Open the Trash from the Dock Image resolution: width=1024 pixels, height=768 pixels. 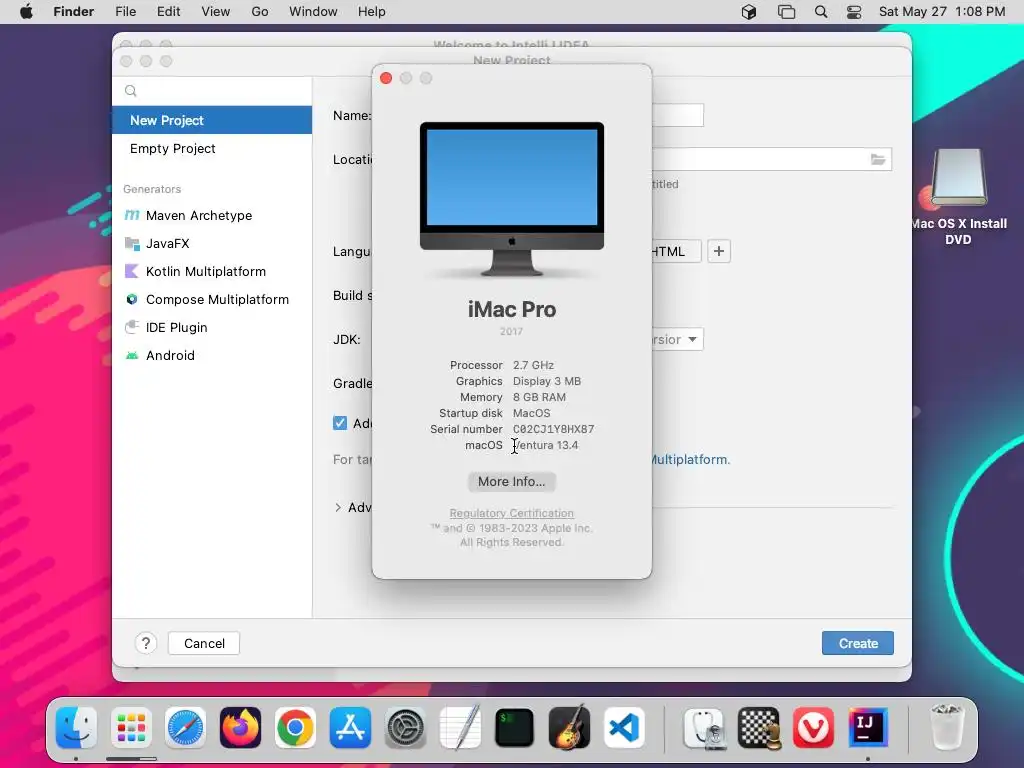coord(947,728)
